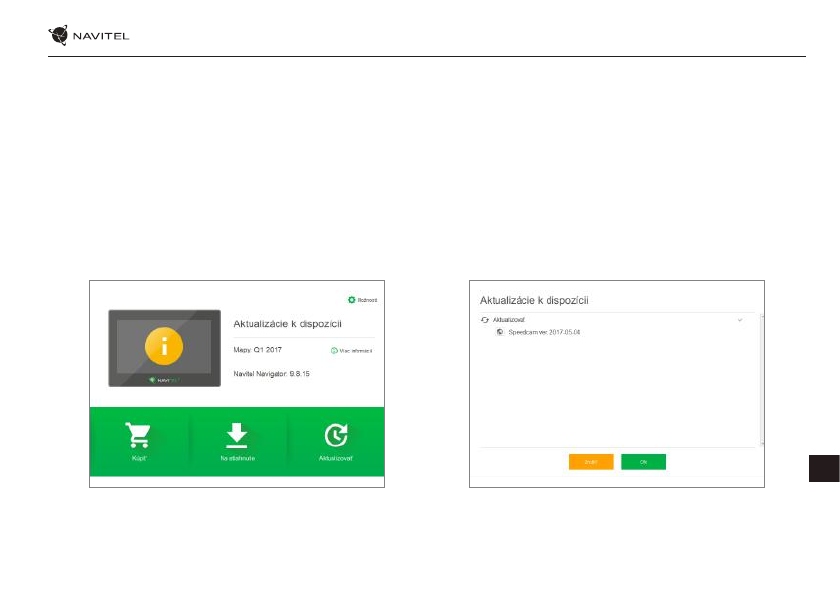Viewport: 840px width, 595px height.
Task: Click the Na stiahnutie label
Action: coord(237,458)
